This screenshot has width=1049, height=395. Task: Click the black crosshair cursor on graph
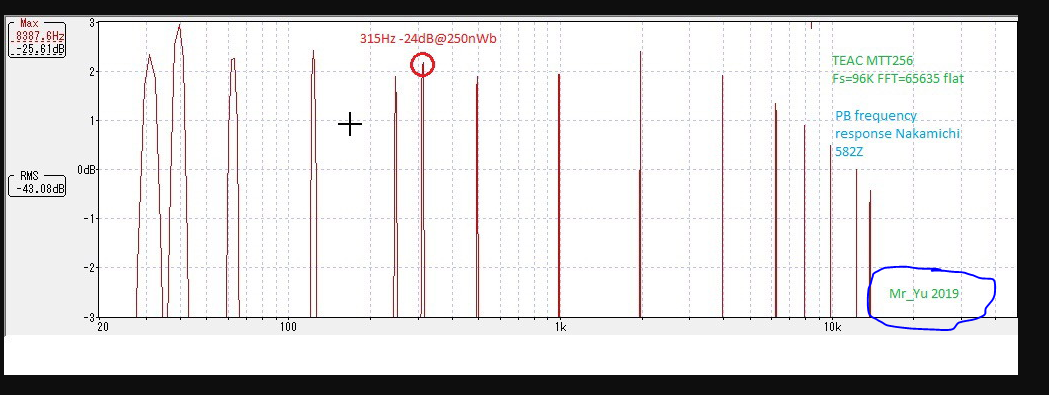[x=350, y=125]
